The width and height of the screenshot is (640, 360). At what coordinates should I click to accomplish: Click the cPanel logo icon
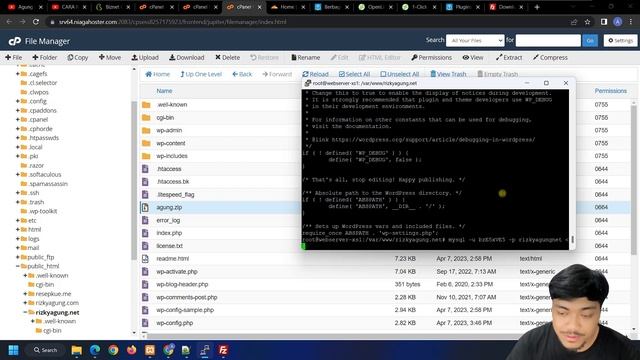15,41
